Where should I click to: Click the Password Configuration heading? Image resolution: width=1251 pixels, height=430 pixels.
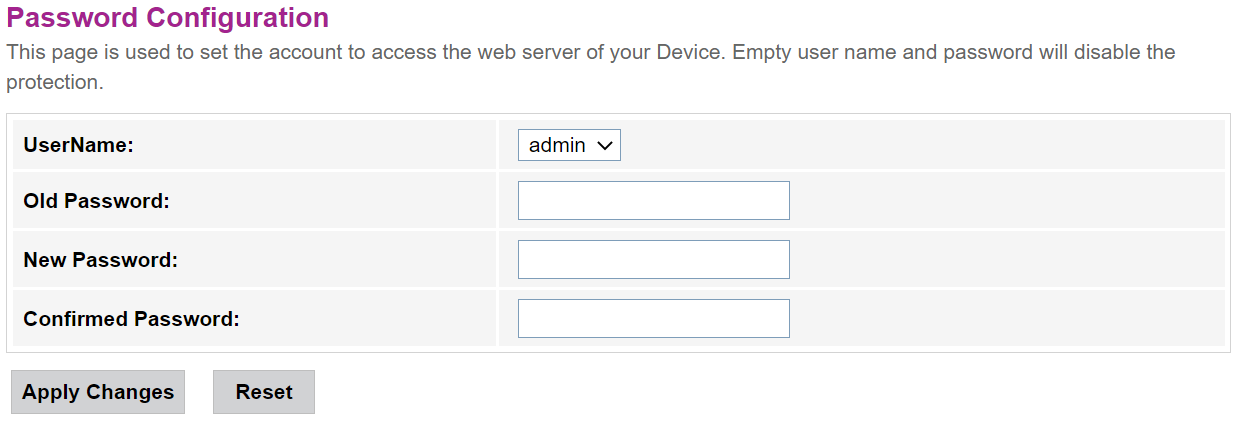[x=167, y=17]
